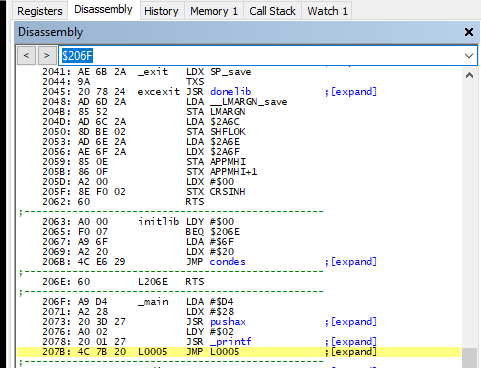Click the condes symbol link
Screen dimensions: 481x368
pyautogui.click(x=227, y=262)
